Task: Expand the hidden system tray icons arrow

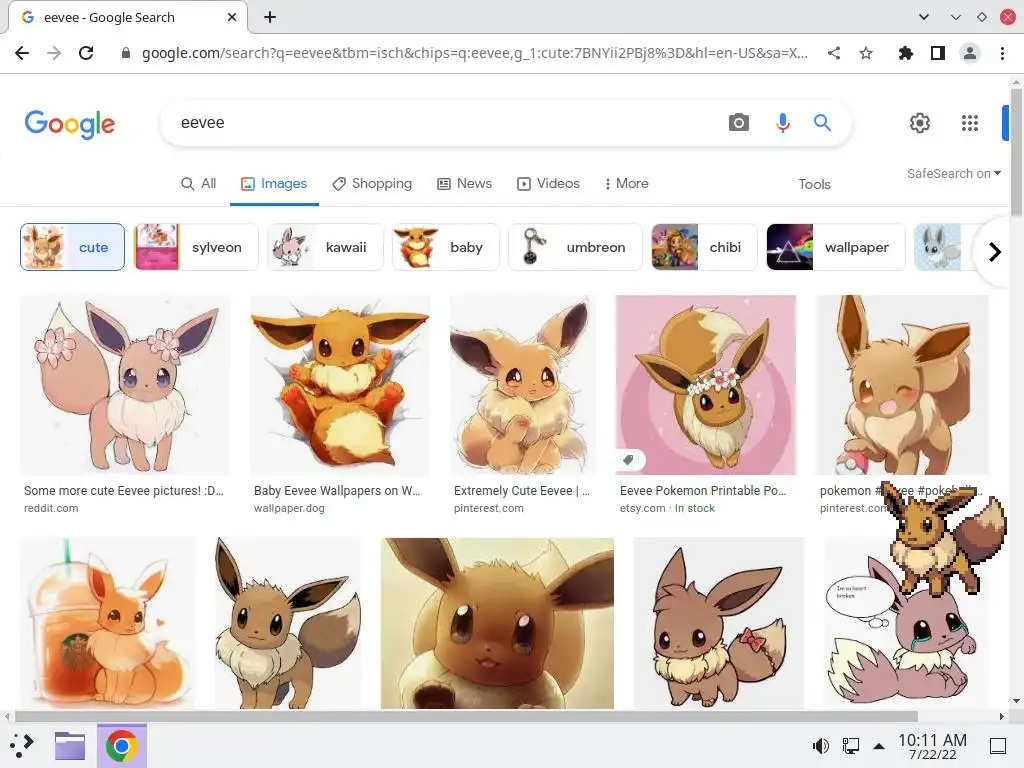Action: tap(879, 746)
